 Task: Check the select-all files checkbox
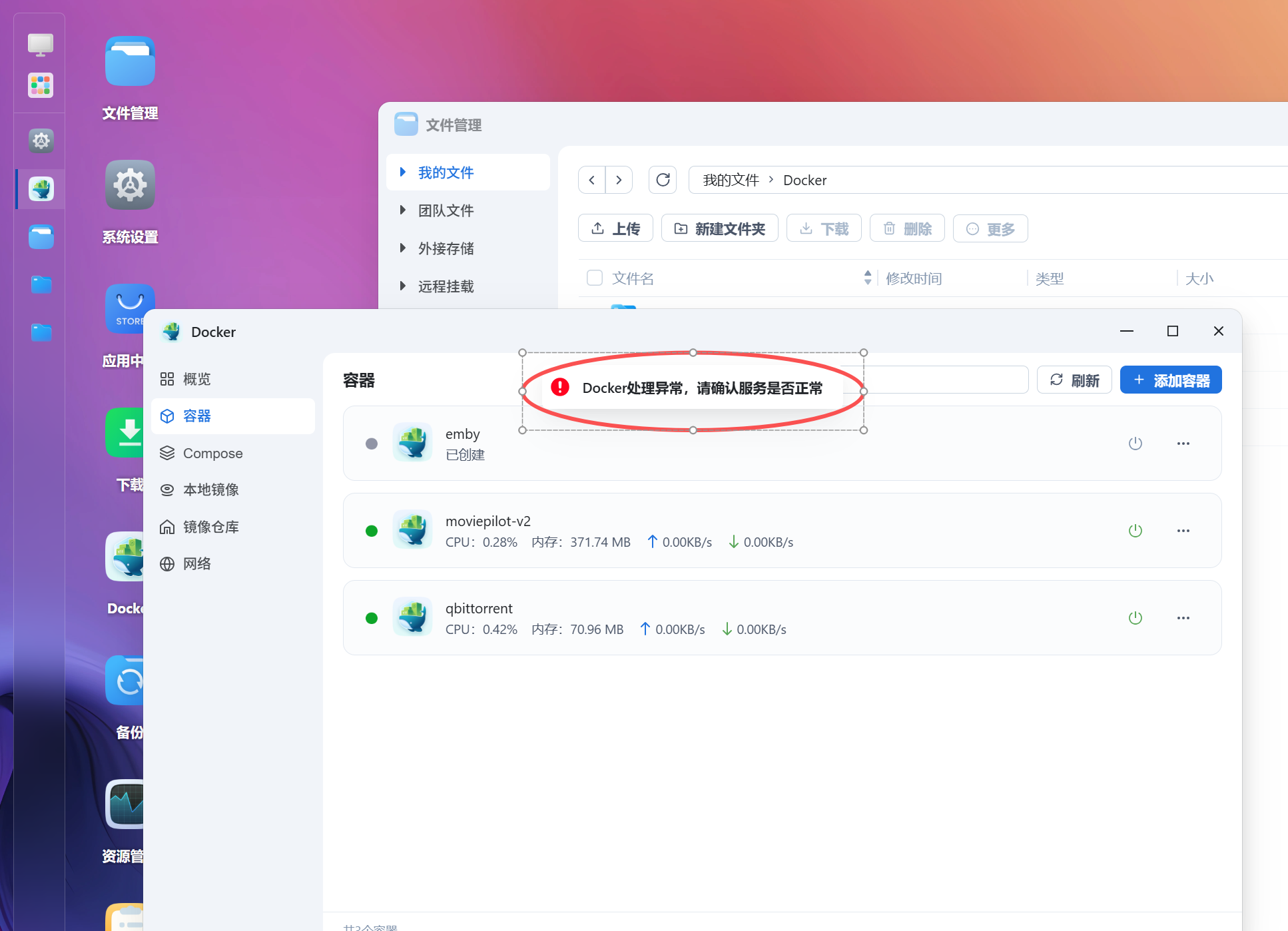click(x=594, y=278)
